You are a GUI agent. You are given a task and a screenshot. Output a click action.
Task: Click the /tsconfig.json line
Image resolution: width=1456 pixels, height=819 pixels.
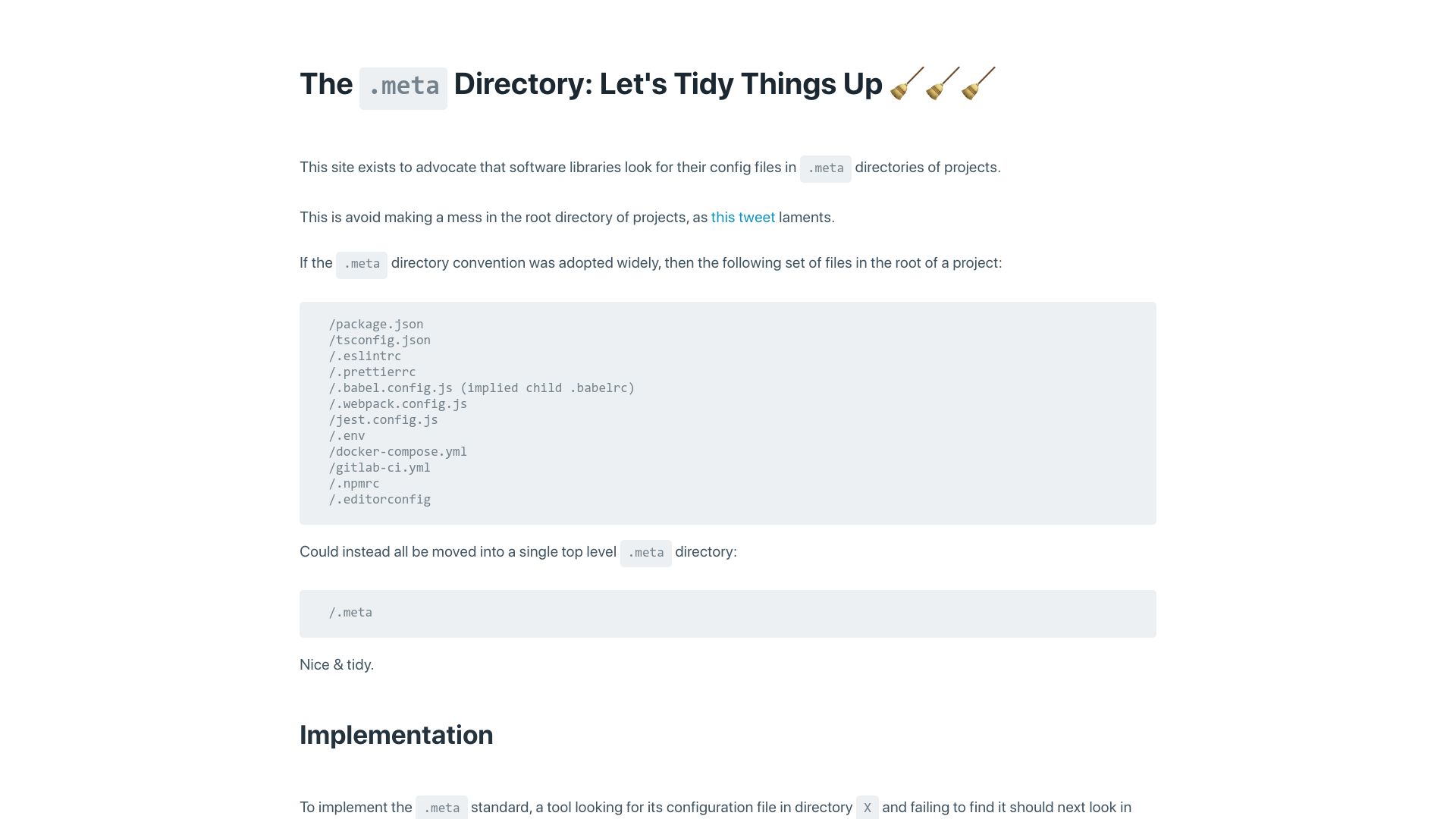pyautogui.click(x=379, y=340)
